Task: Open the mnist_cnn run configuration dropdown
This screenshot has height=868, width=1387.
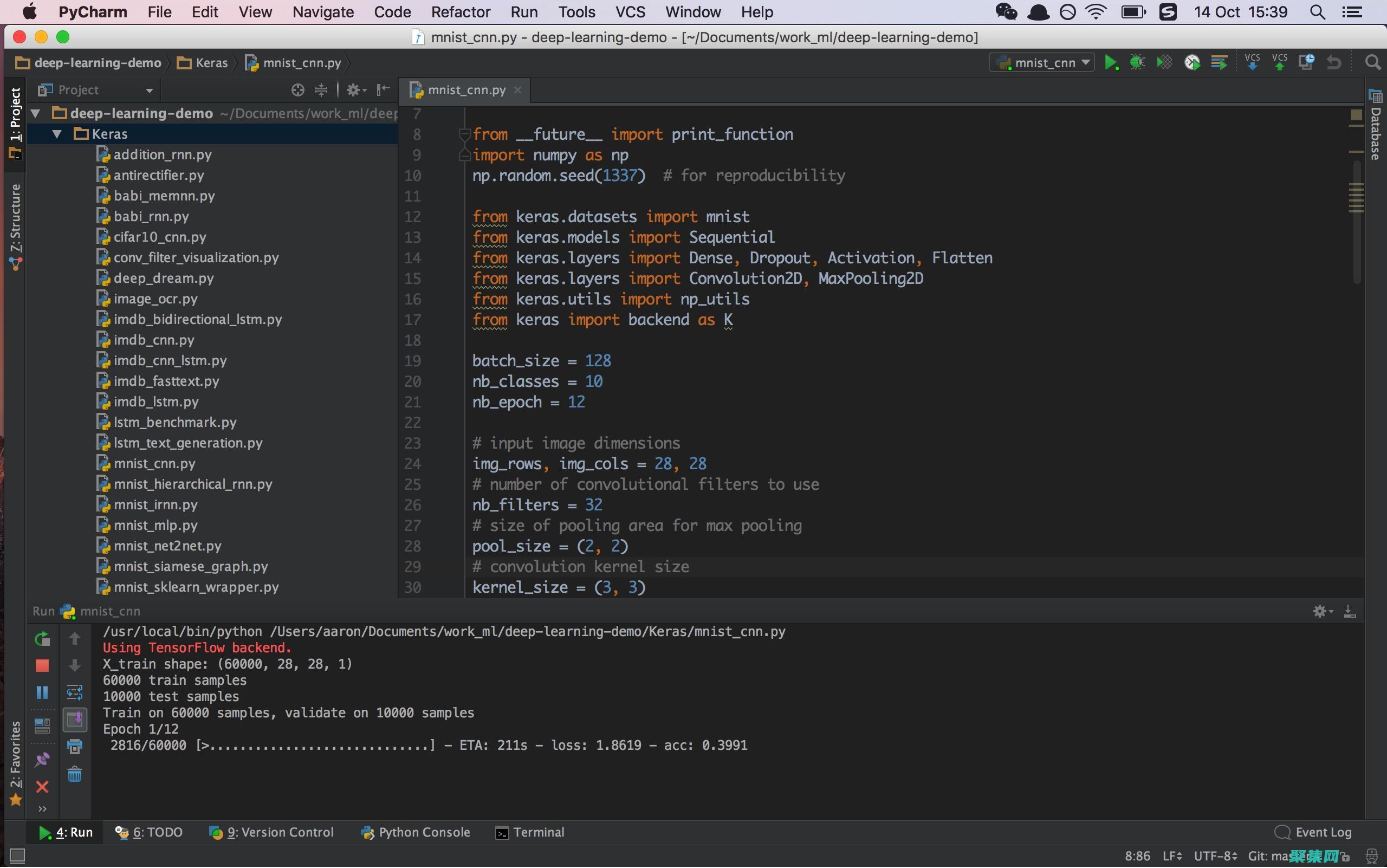Action: [1042, 62]
